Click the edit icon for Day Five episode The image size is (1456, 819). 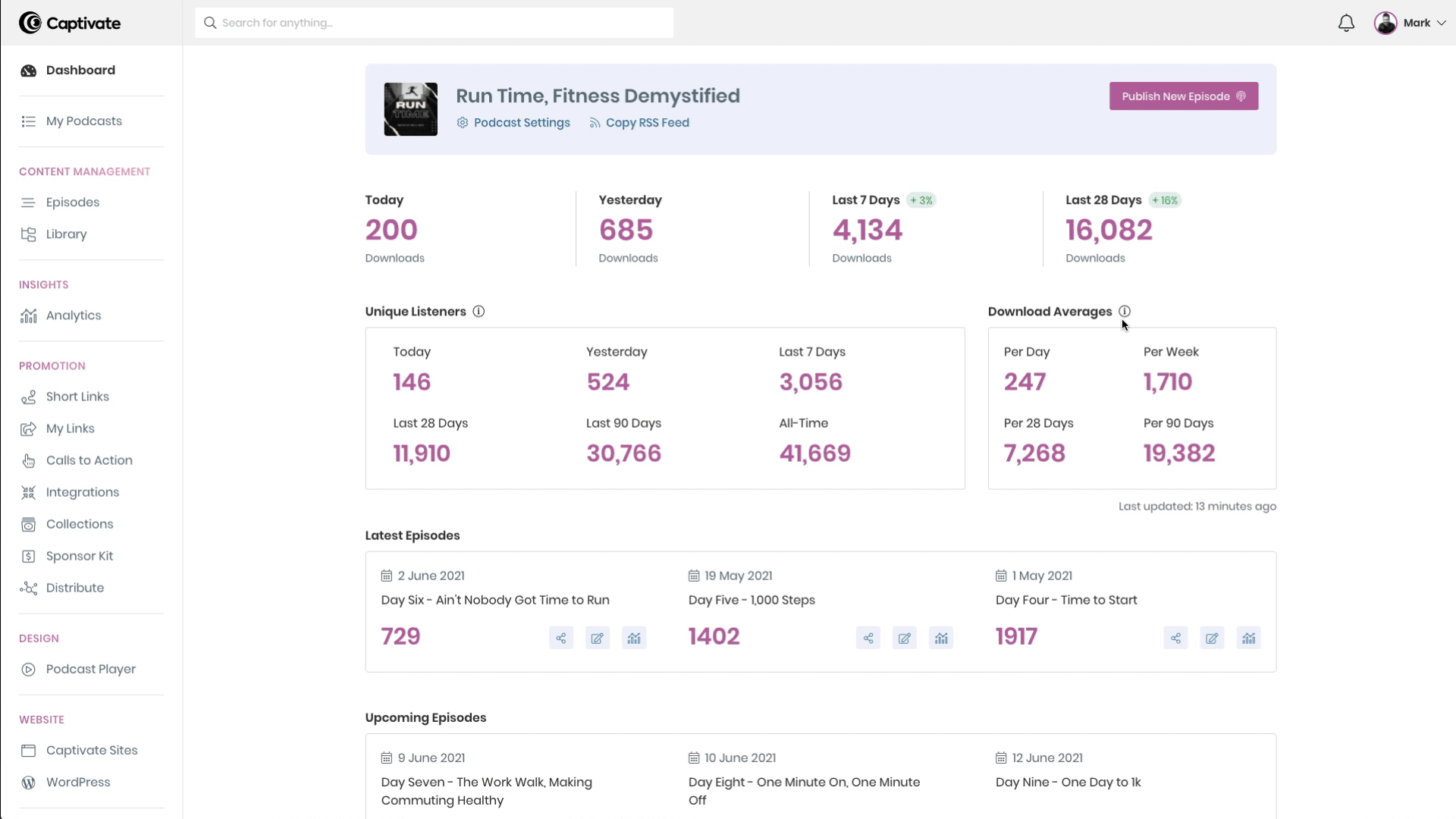point(905,638)
